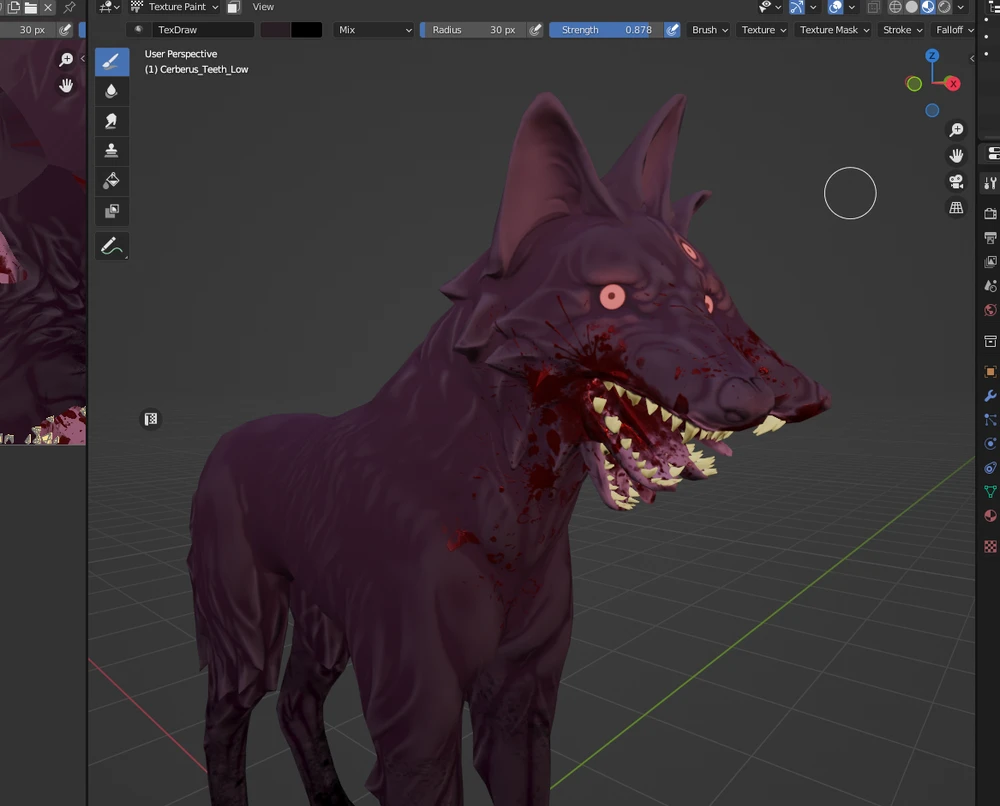Screen dimensions: 1000x806
Task: Toggle image editor radius pressure icon
Action: [x=65, y=30]
